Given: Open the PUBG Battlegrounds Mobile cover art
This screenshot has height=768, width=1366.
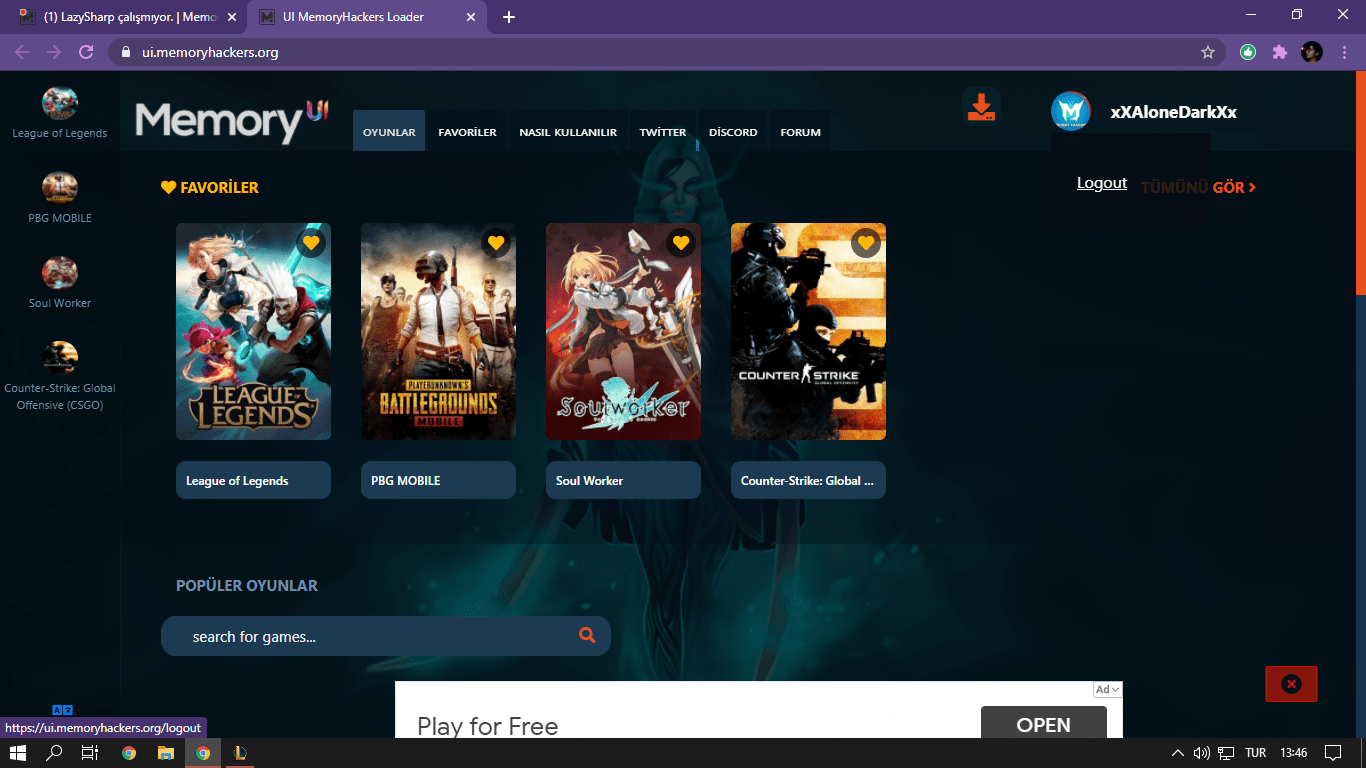Looking at the screenshot, I should tap(438, 331).
